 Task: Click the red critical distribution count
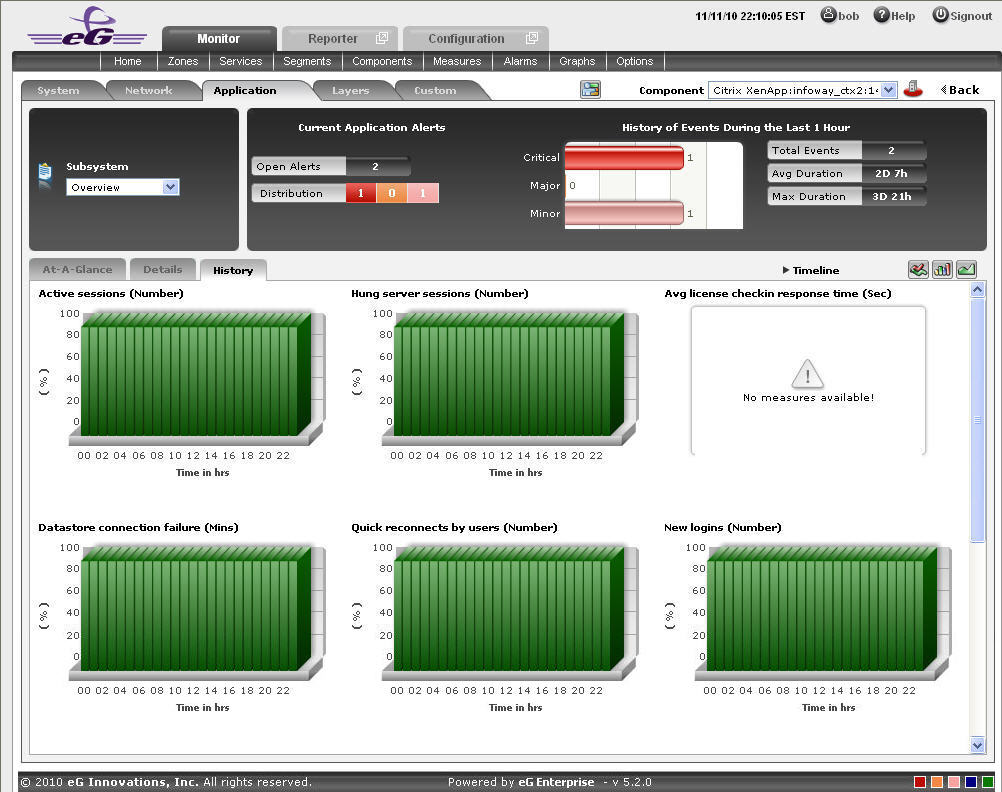click(361, 193)
